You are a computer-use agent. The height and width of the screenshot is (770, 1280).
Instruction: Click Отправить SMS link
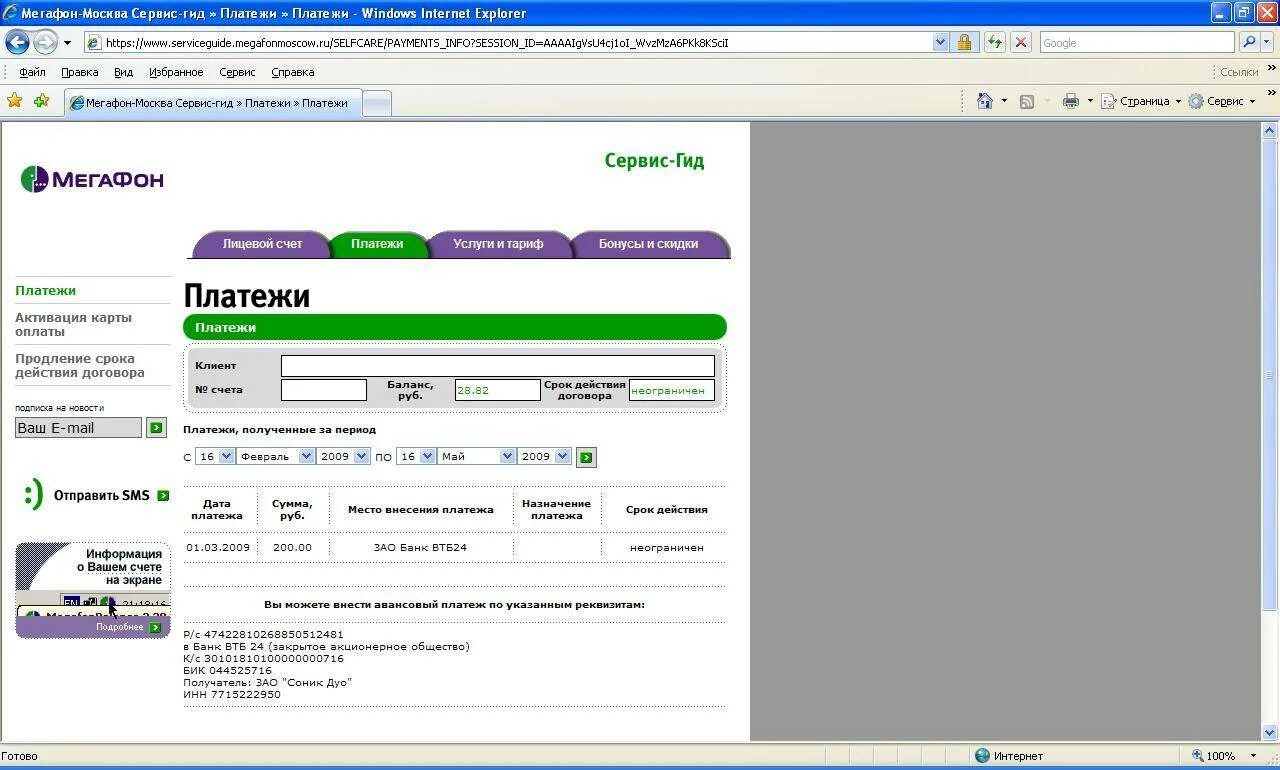(101, 495)
